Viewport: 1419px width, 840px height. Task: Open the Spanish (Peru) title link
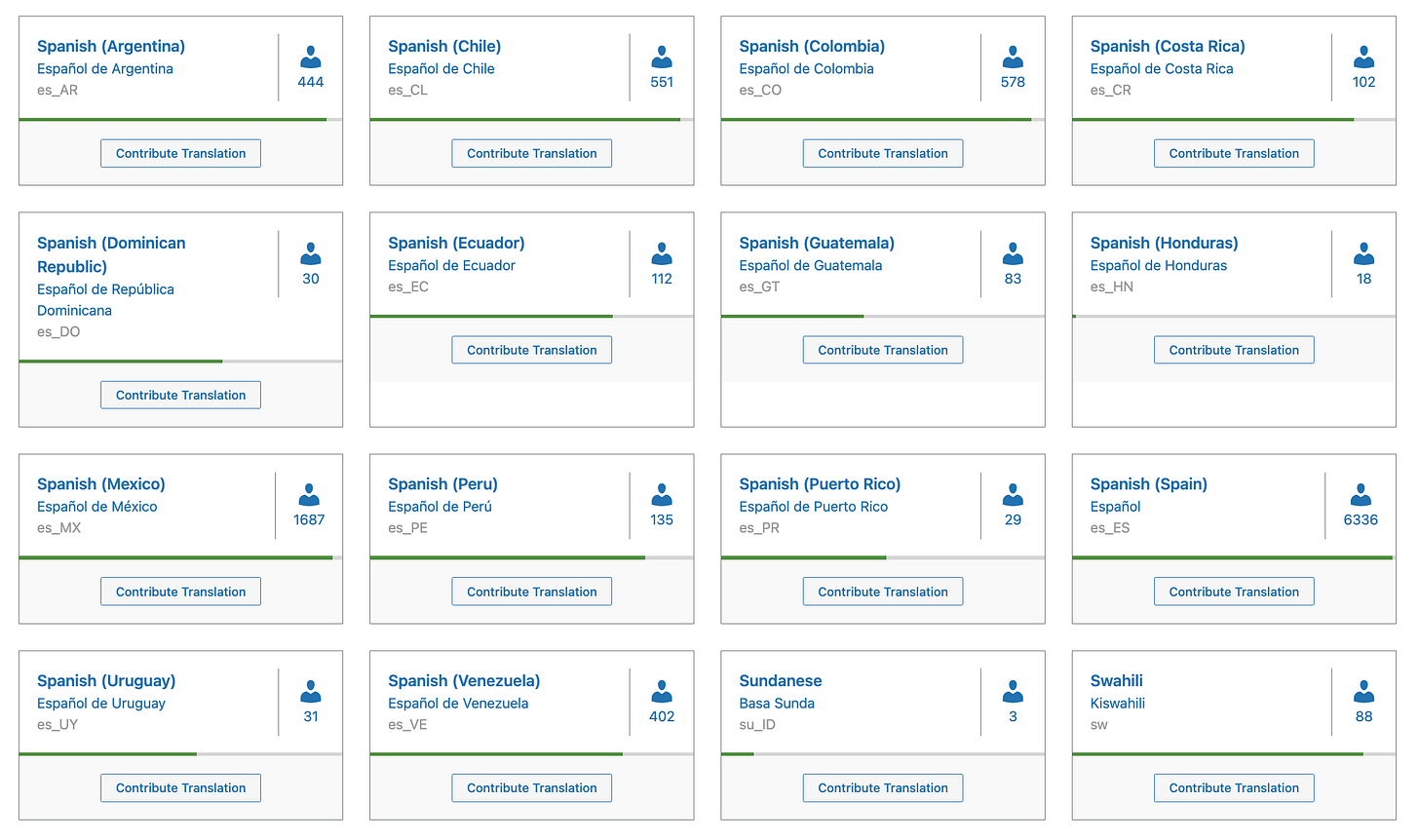[442, 483]
